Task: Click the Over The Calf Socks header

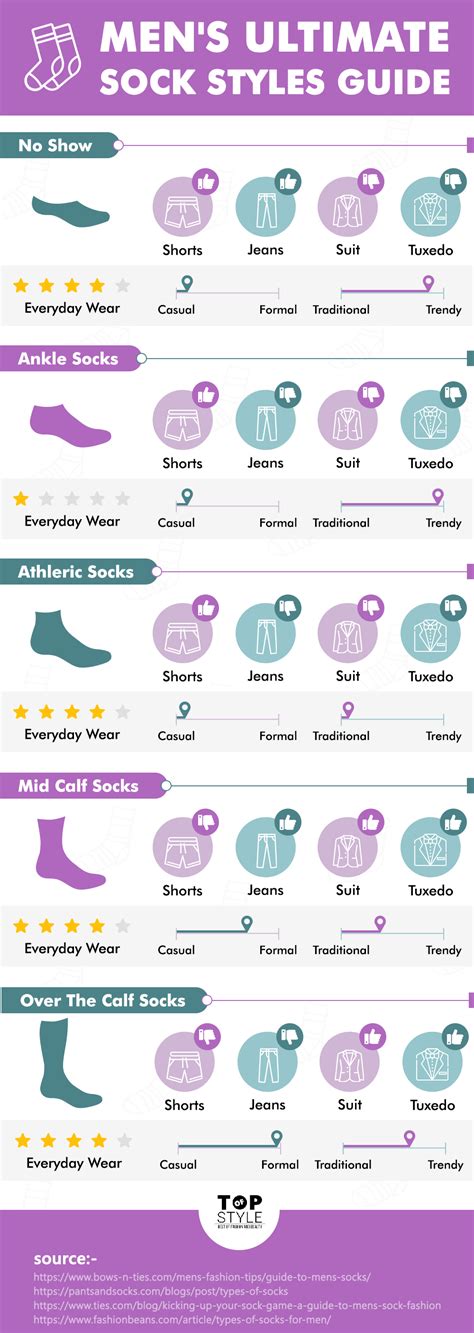Action: pos(102,1000)
